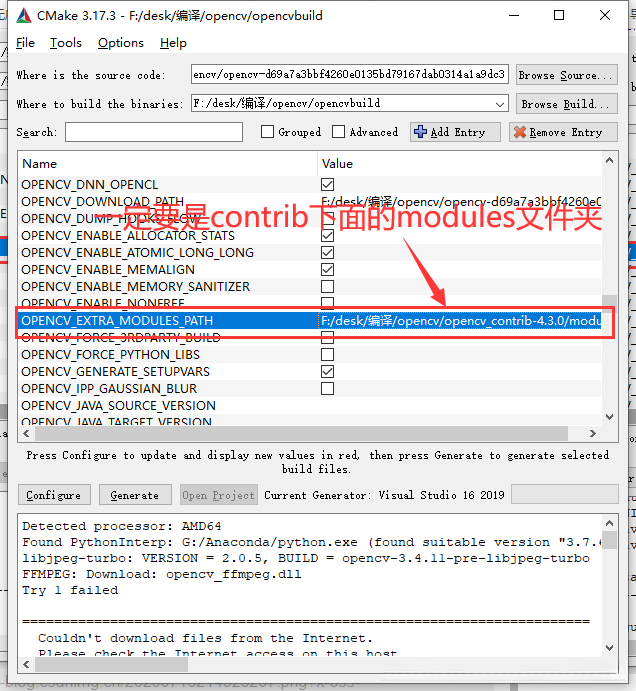Viewport: 636px width, 691px height.
Task: Click the CMake logo icon in title bar
Action: 24,15
